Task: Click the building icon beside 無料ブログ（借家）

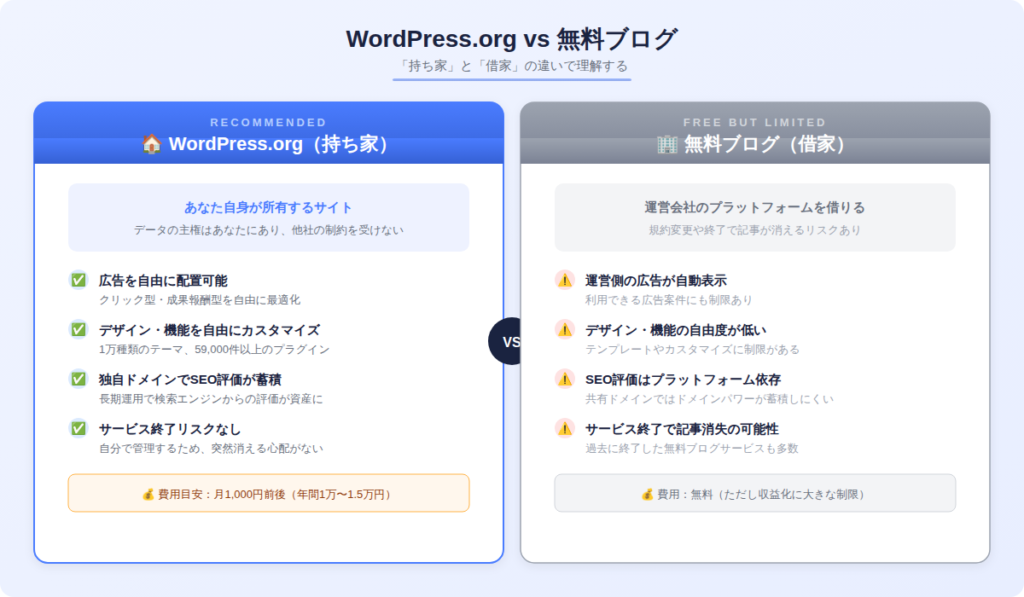Action: click(x=667, y=144)
